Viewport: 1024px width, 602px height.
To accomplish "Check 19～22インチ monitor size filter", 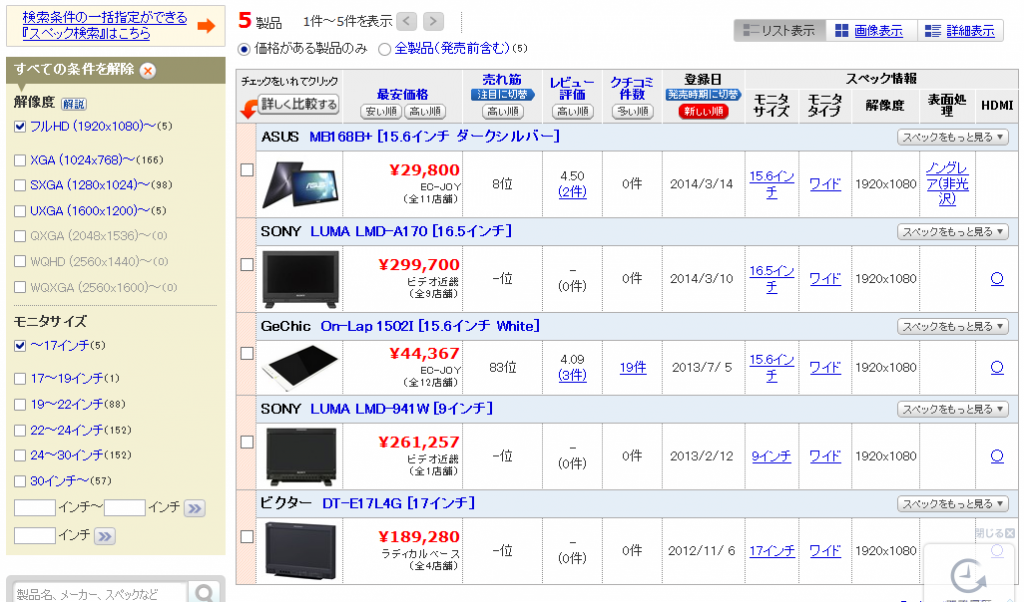I will point(20,405).
